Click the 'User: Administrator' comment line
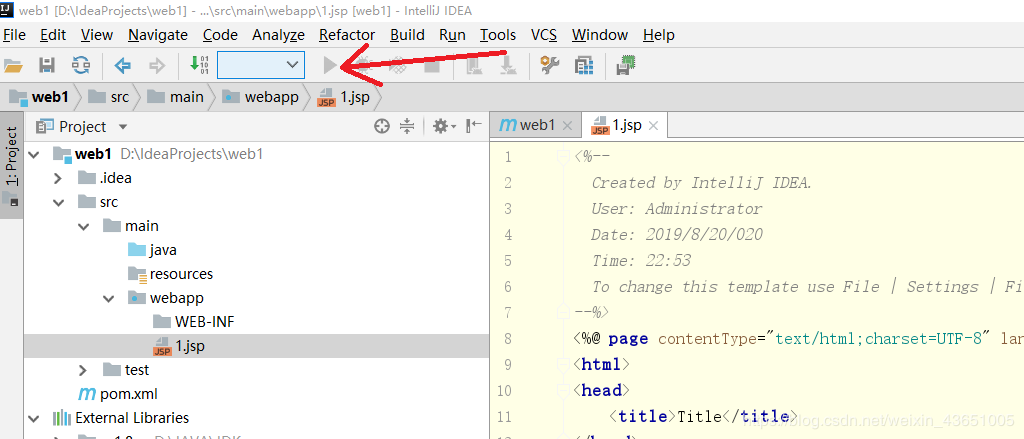This screenshot has height=439, width=1024. click(x=677, y=209)
